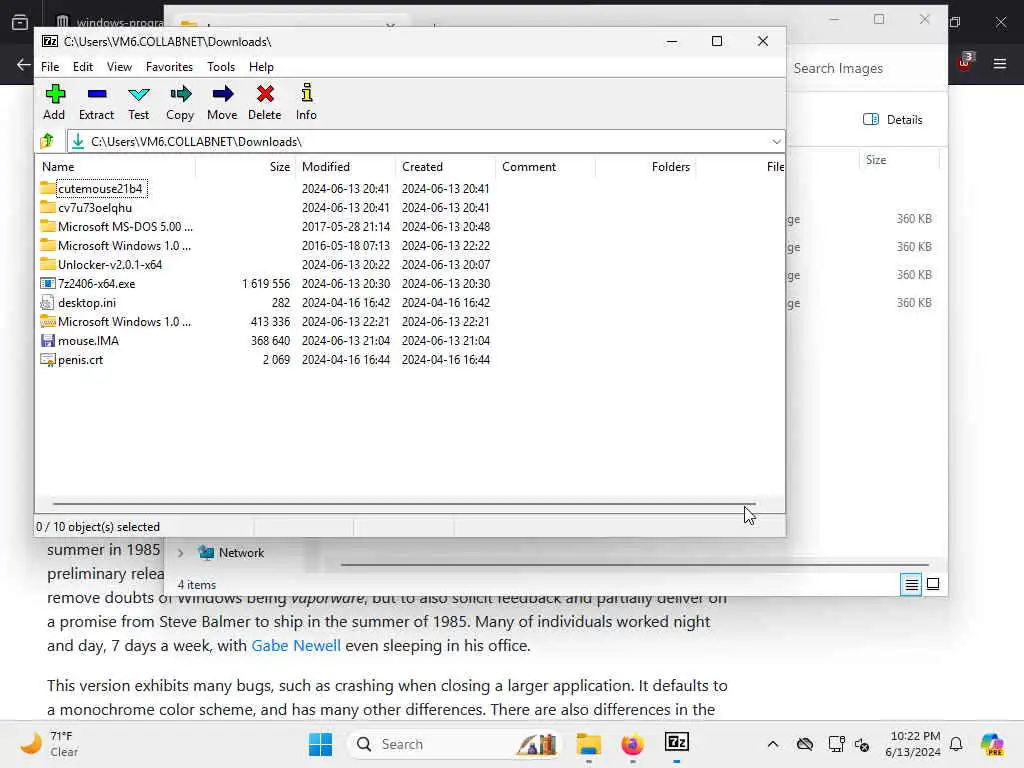Click the mouse.IMA floppy disk icon
This screenshot has width=1024, height=768.
click(48, 340)
